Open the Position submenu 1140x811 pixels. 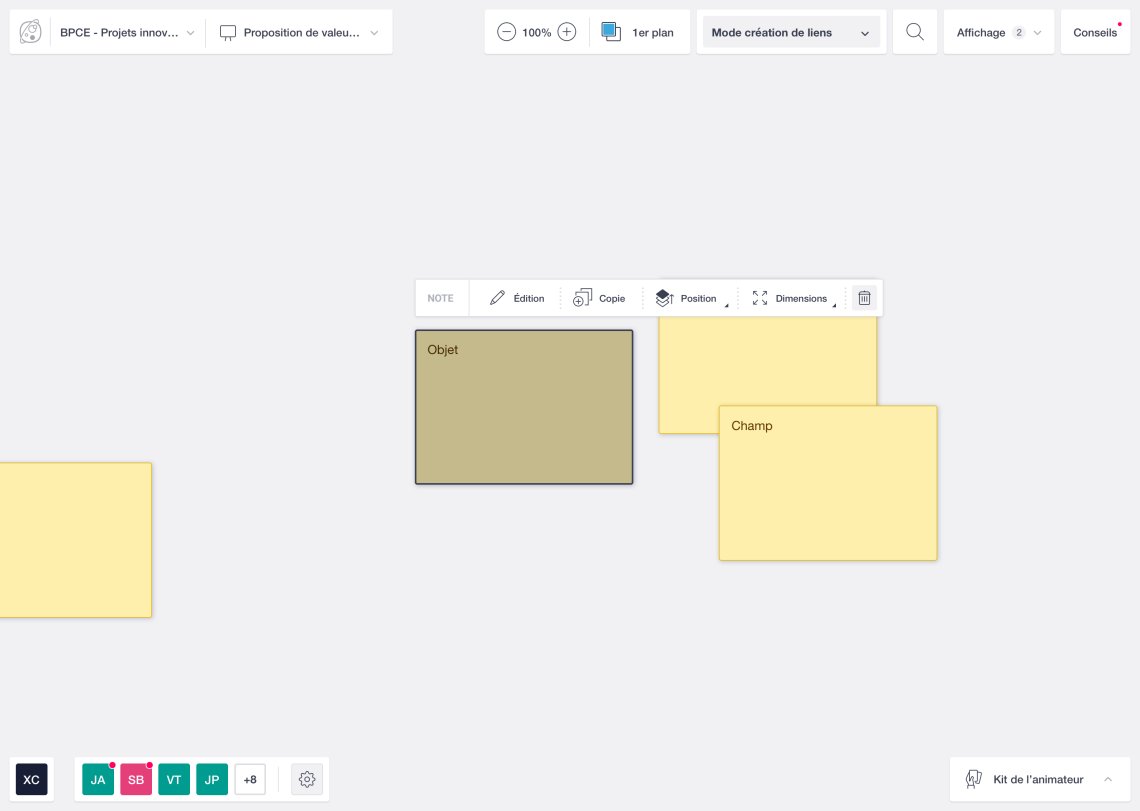coord(690,298)
